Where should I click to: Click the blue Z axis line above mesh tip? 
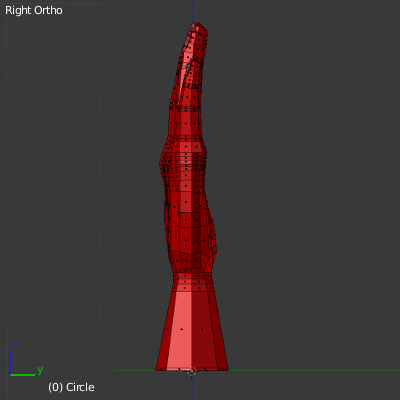click(x=192, y=10)
